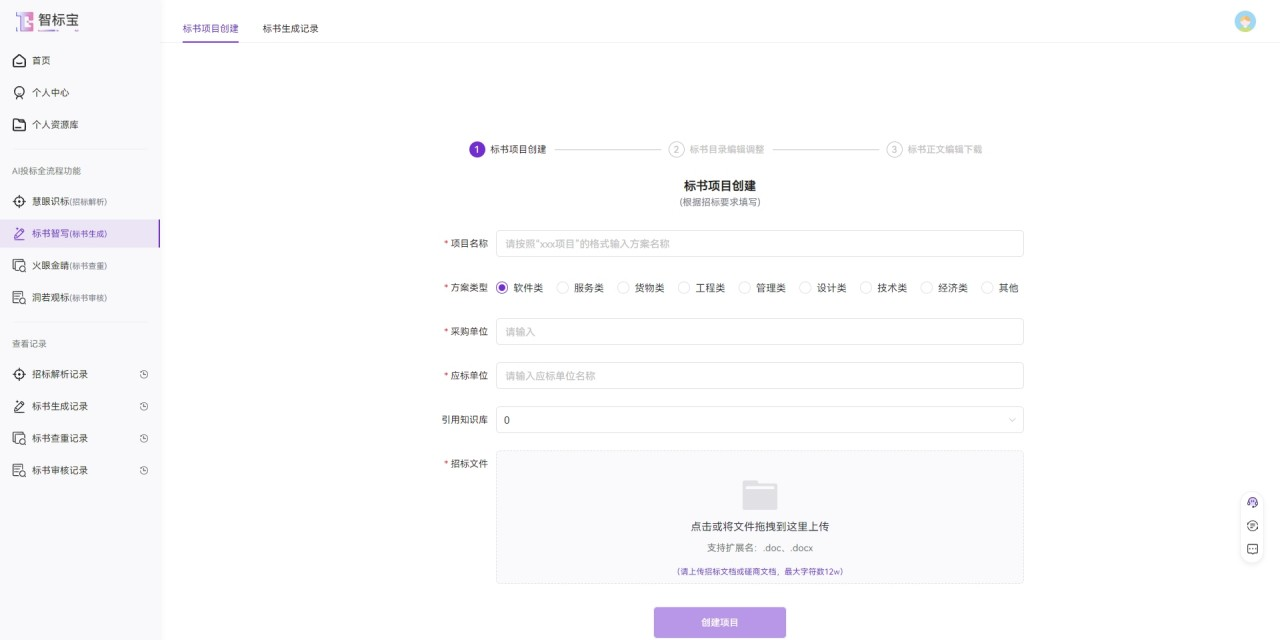Expand the 引用知识库 dropdown
The width and height of the screenshot is (1280, 640).
[759, 420]
